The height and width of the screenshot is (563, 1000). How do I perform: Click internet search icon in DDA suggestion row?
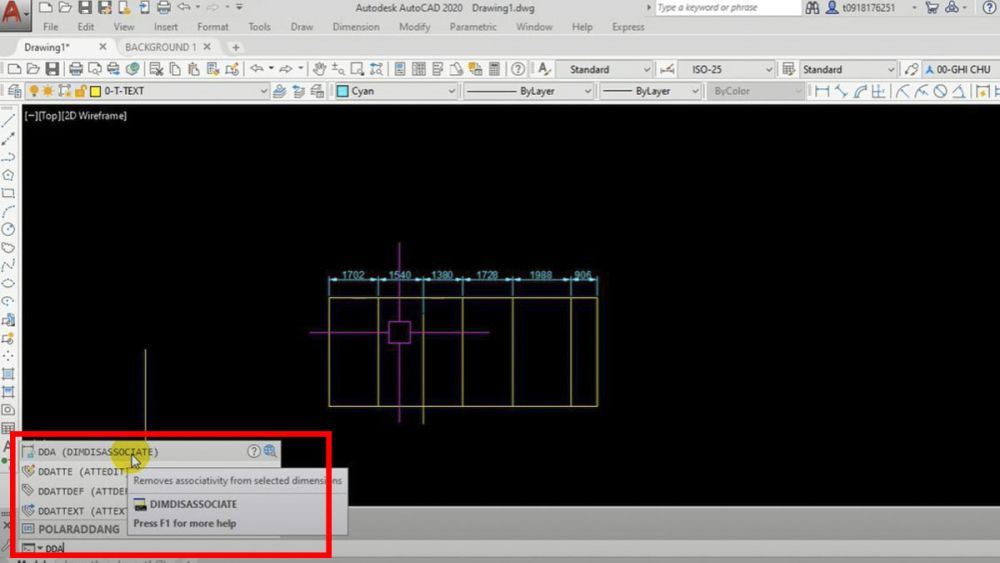[270, 451]
